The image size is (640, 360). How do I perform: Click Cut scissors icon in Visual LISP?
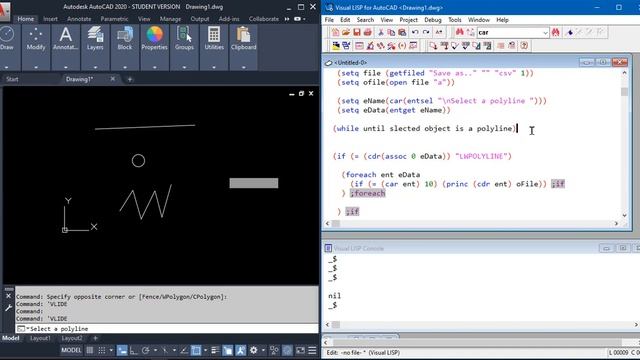click(380, 32)
